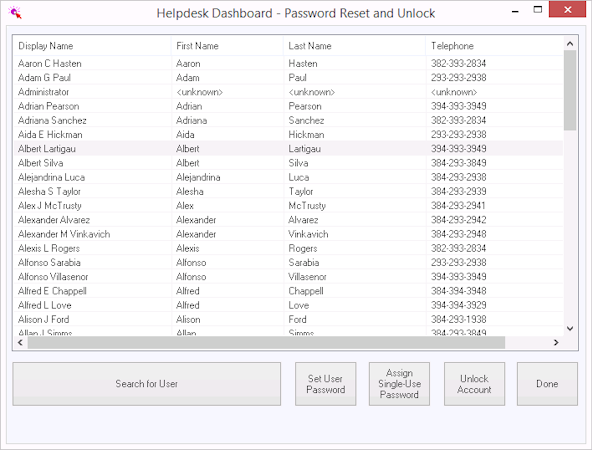Click the Done button
Viewport: 592px width, 450px height.
(x=547, y=384)
